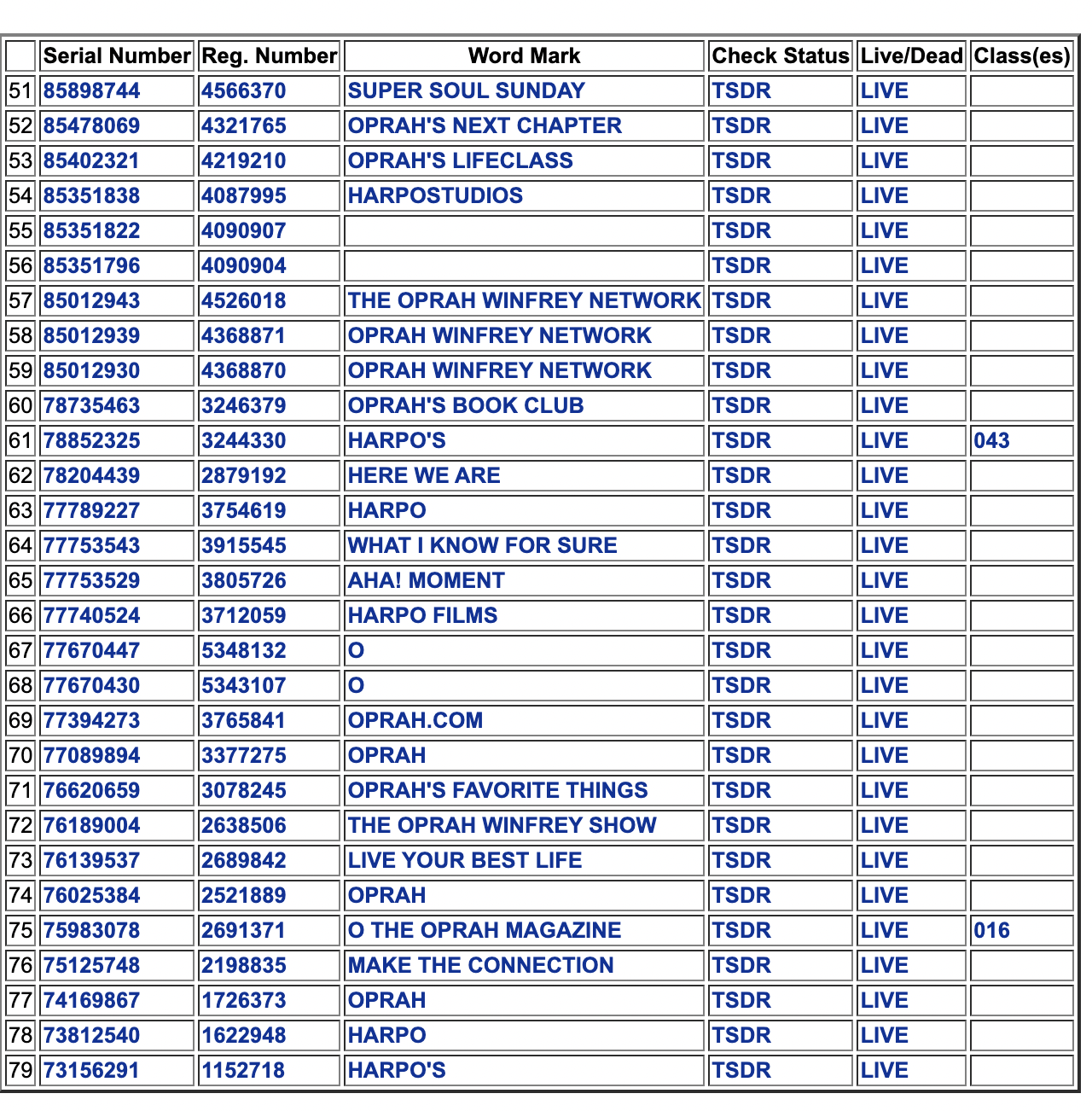This screenshot has width=1092, height=1111.
Task: Open MAKE THE CONNECTION word mark
Action: [480, 966]
